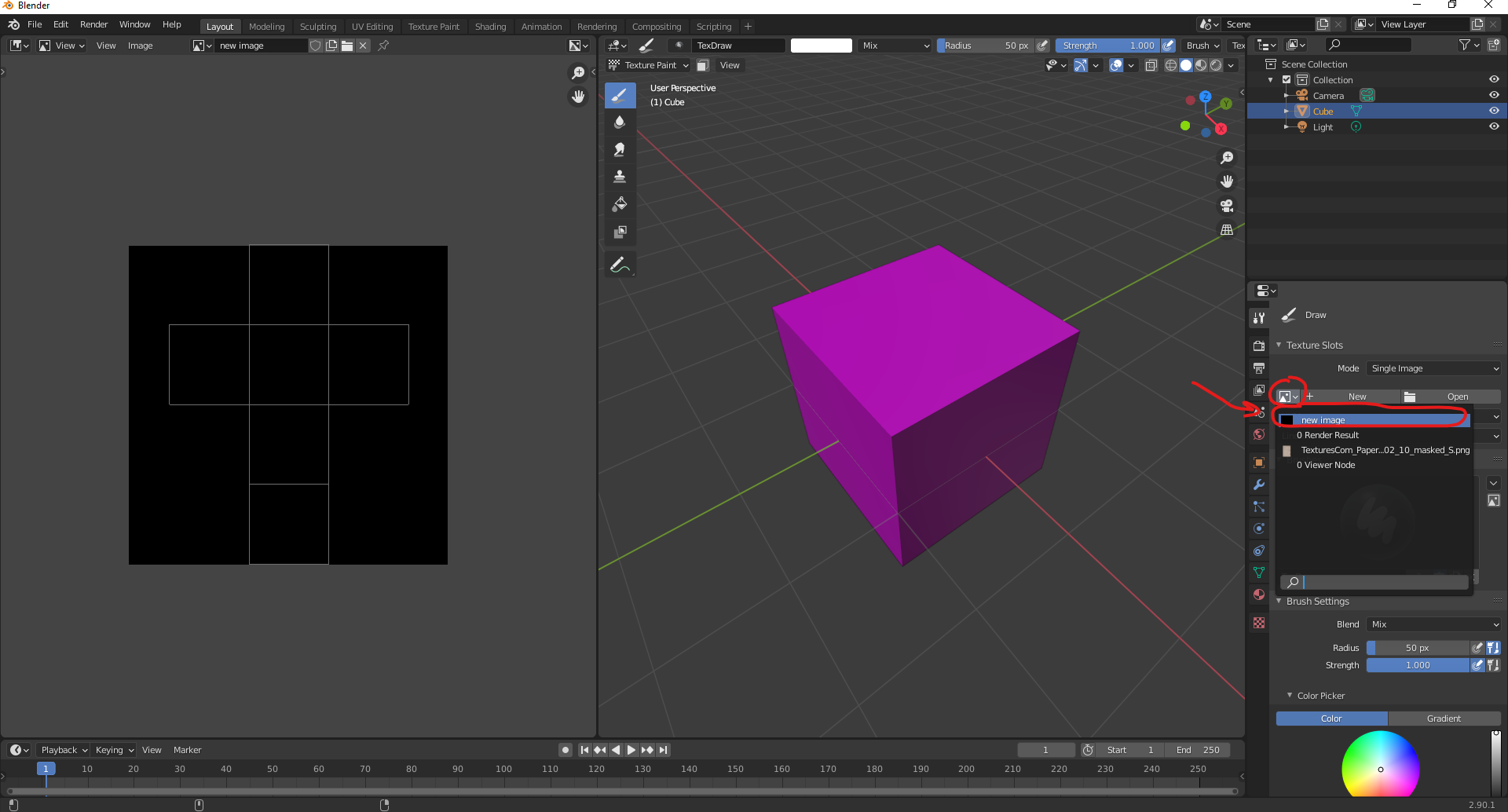Open the Blend Mix dropdown in Brush Settings
The image size is (1508, 812).
point(1434,624)
